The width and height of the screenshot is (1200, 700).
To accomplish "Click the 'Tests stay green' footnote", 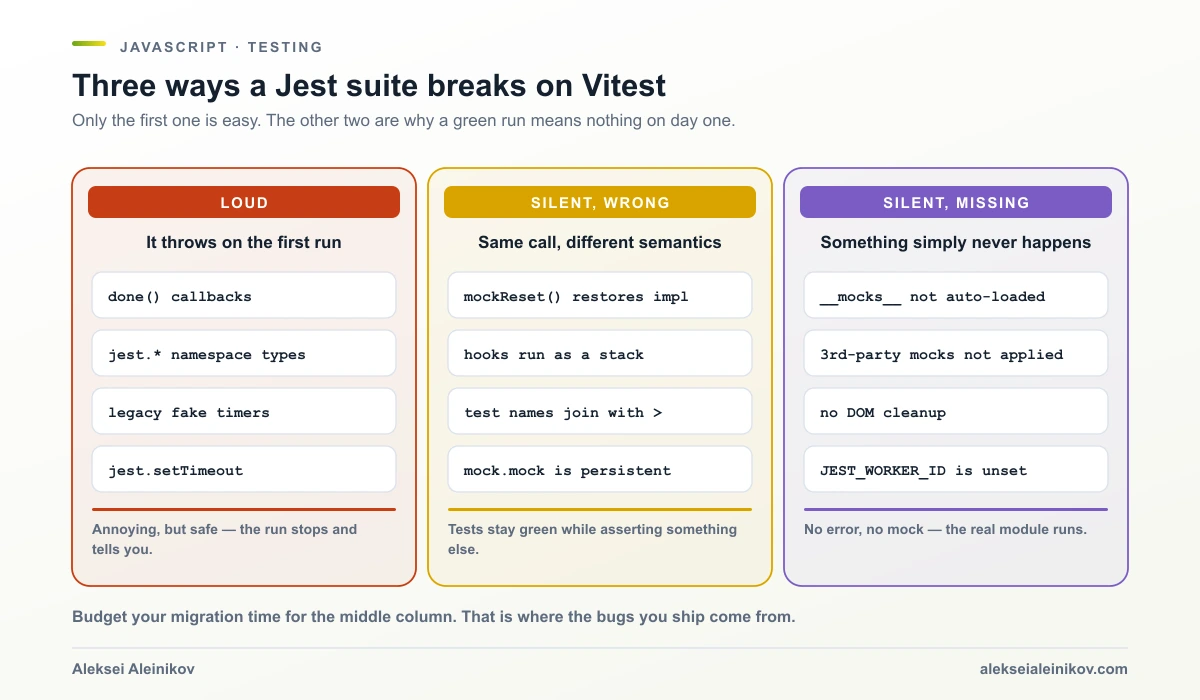I will (592, 539).
